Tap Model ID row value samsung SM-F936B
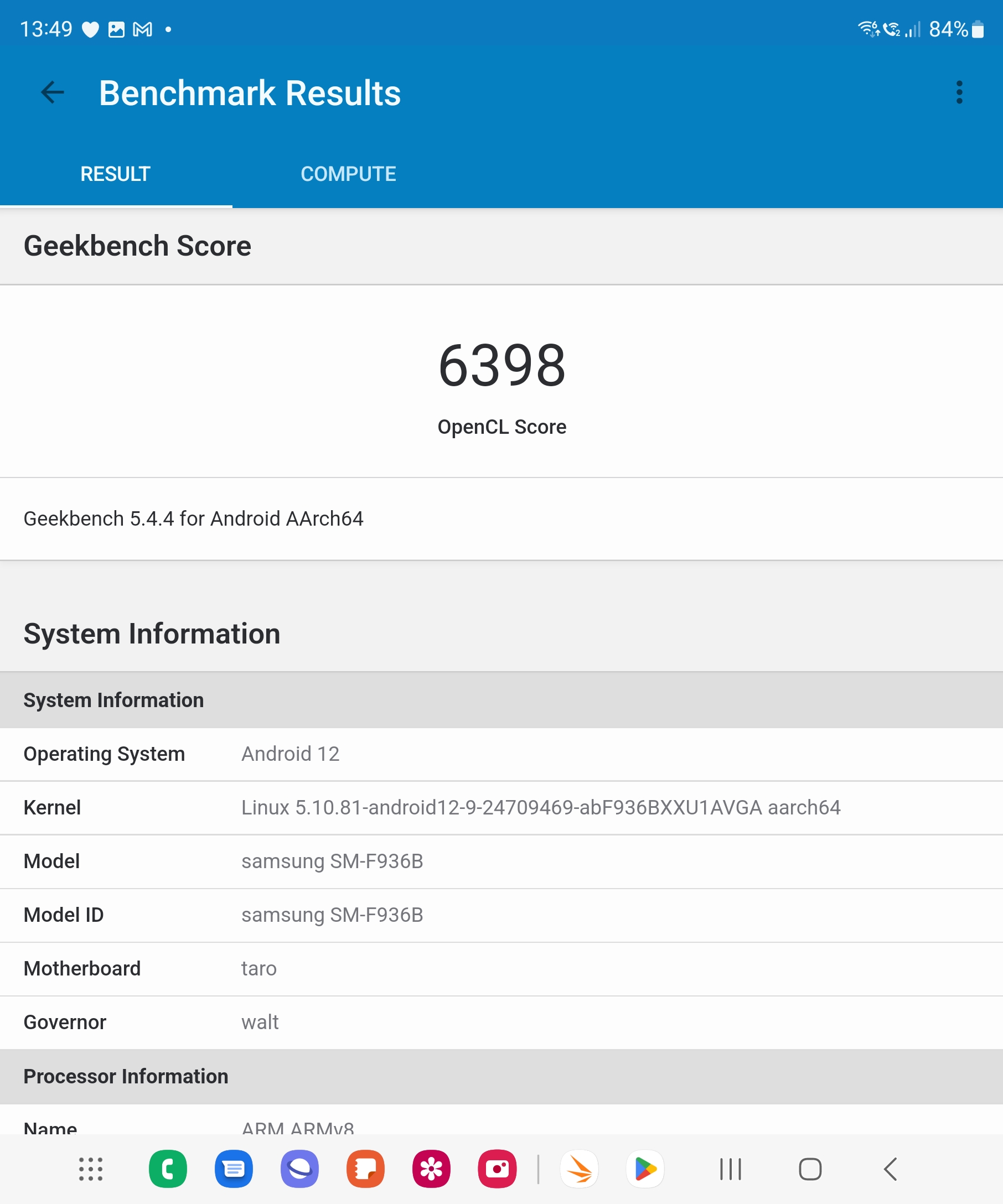 [x=332, y=915]
